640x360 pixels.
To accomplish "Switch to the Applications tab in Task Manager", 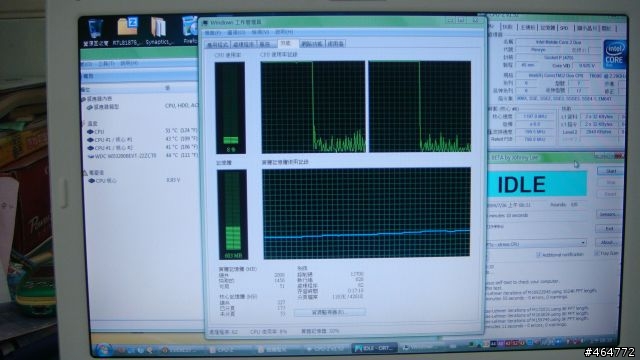I will (x=218, y=44).
